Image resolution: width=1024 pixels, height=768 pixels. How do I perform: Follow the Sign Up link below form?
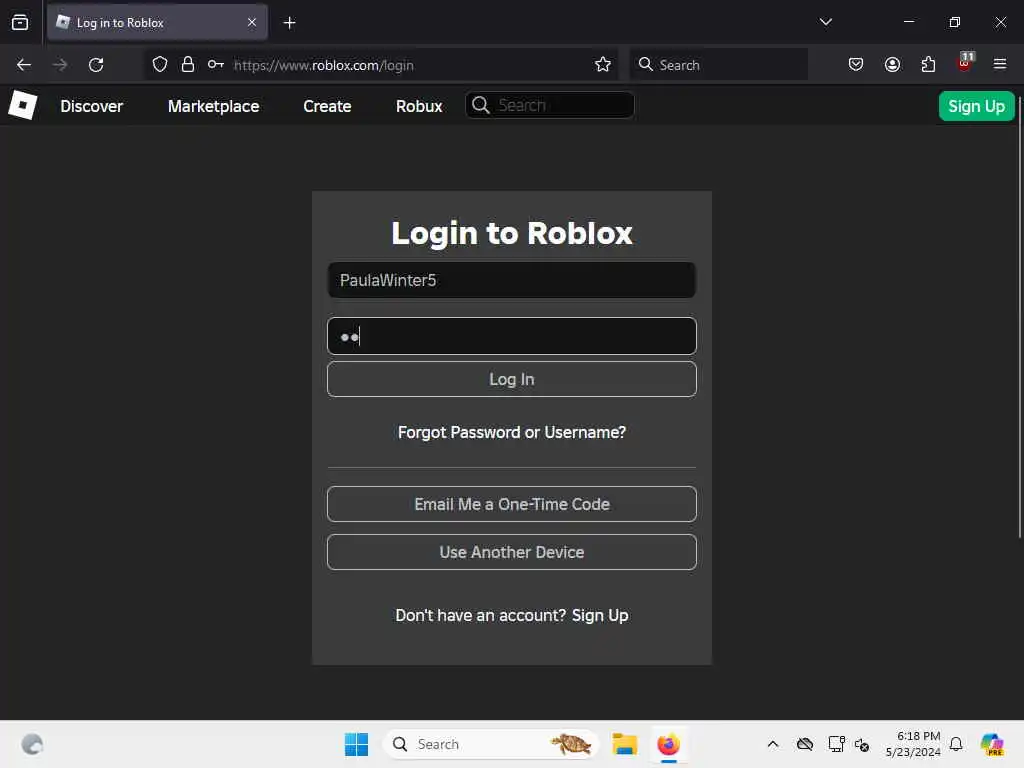pos(600,615)
